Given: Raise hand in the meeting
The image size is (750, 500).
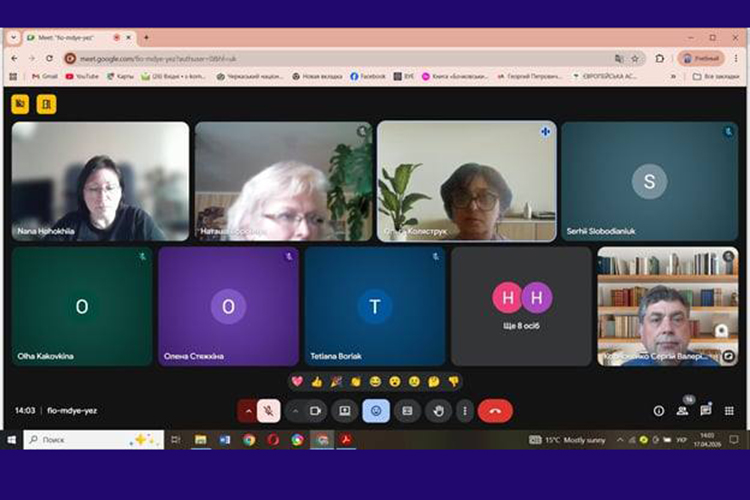Looking at the screenshot, I should click(437, 410).
